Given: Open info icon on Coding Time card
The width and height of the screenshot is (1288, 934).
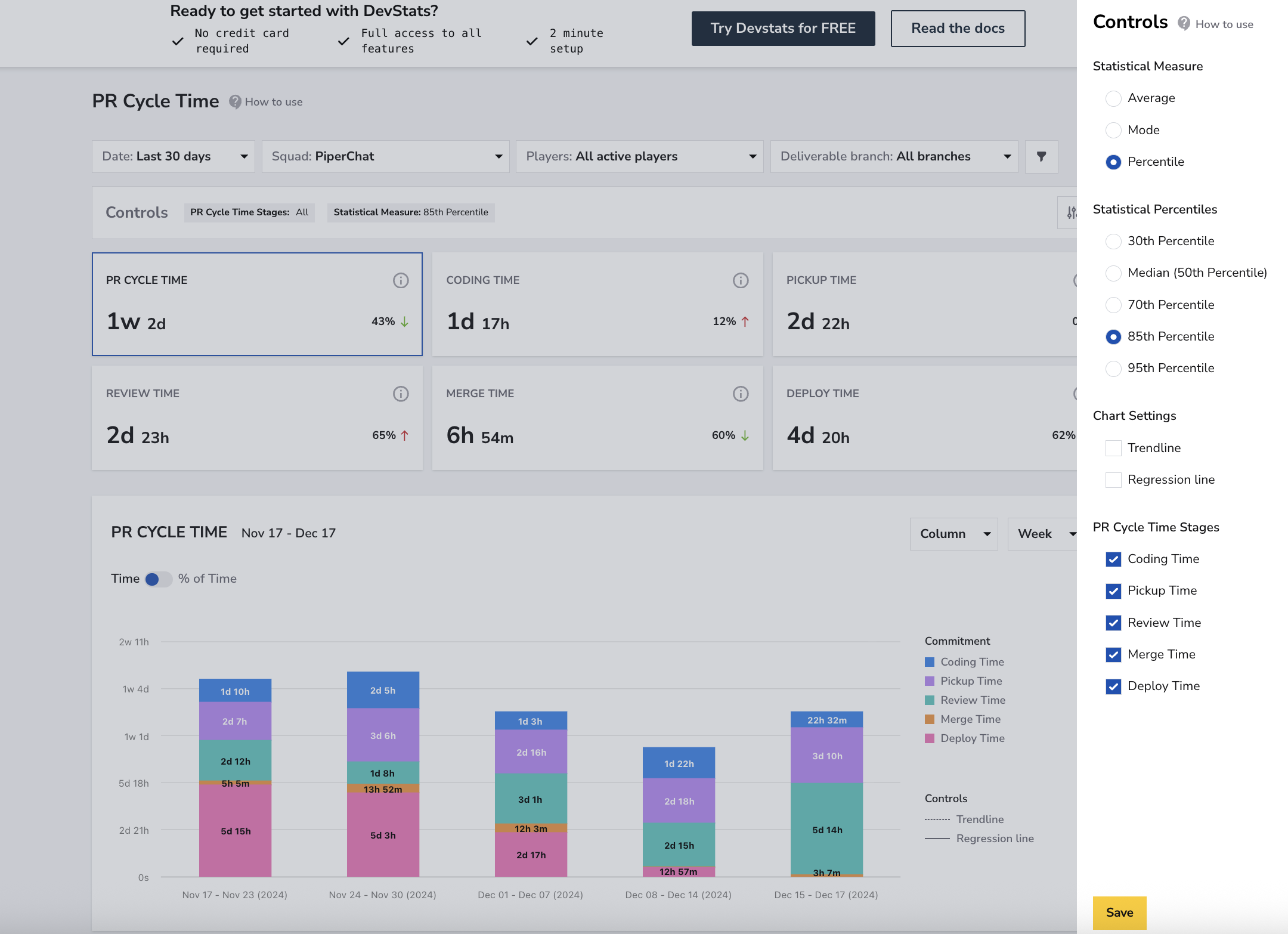Looking at the screenshot, I should (x=741, y=280).
